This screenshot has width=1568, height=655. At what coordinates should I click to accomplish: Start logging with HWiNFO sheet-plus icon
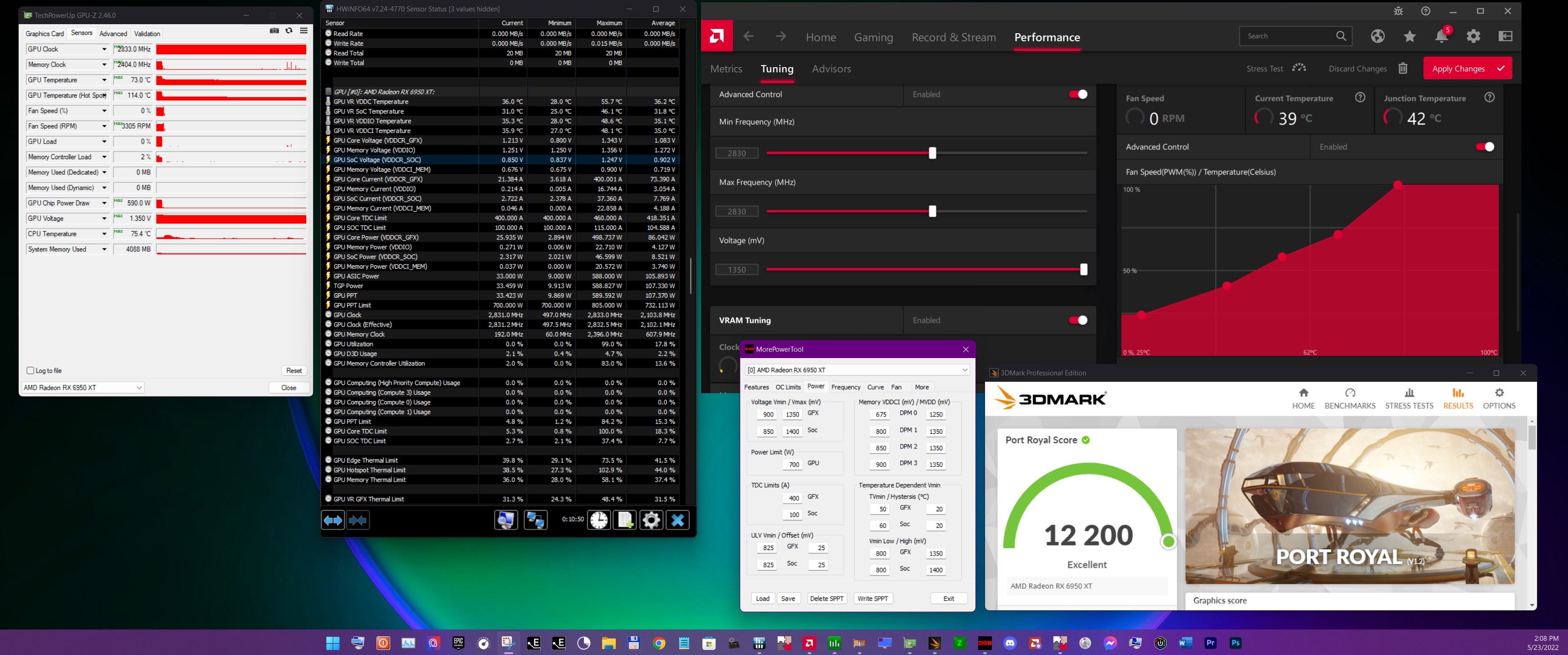(x=624, y=520)
